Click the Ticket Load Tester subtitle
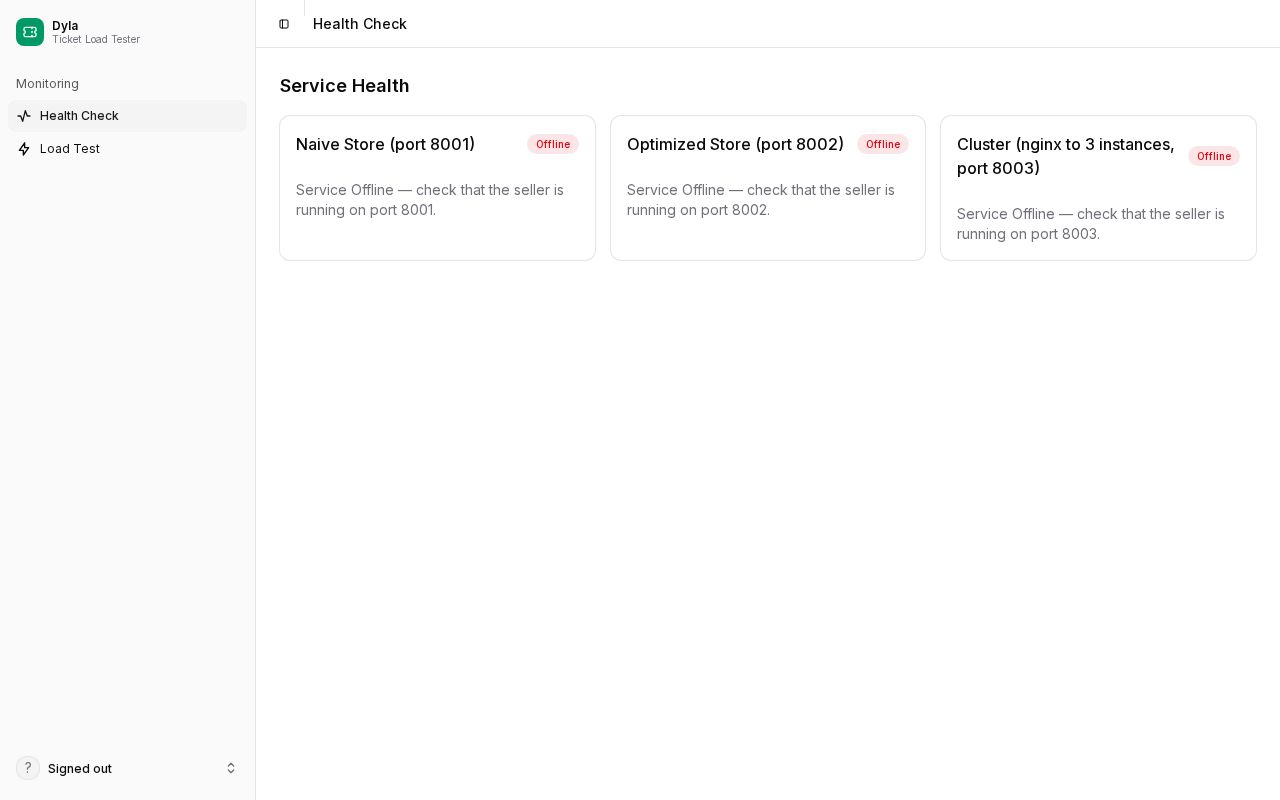The width and height of the screenshot is (1280, 800). [x=96, y=40]
